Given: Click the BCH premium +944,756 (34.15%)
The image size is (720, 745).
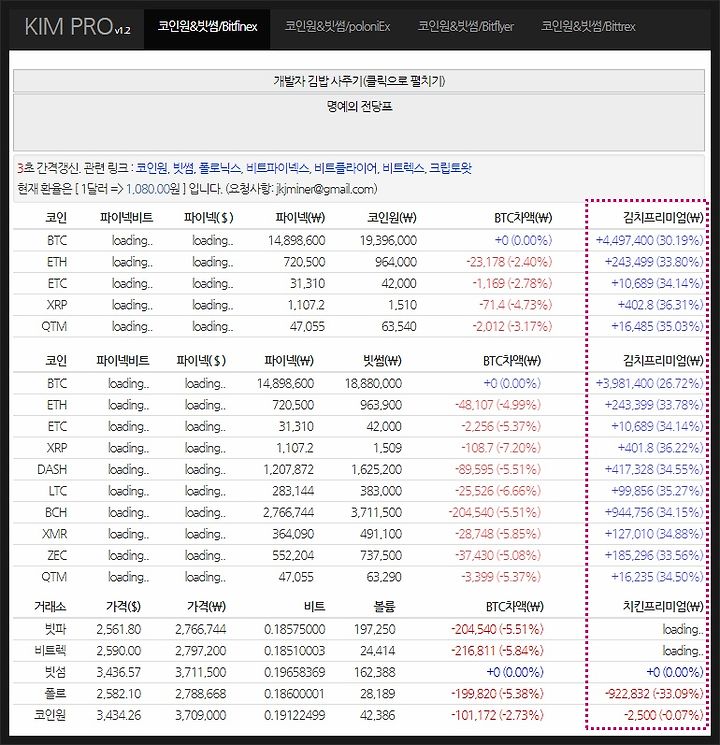Looking at the screenshot, I should point(654,512).
